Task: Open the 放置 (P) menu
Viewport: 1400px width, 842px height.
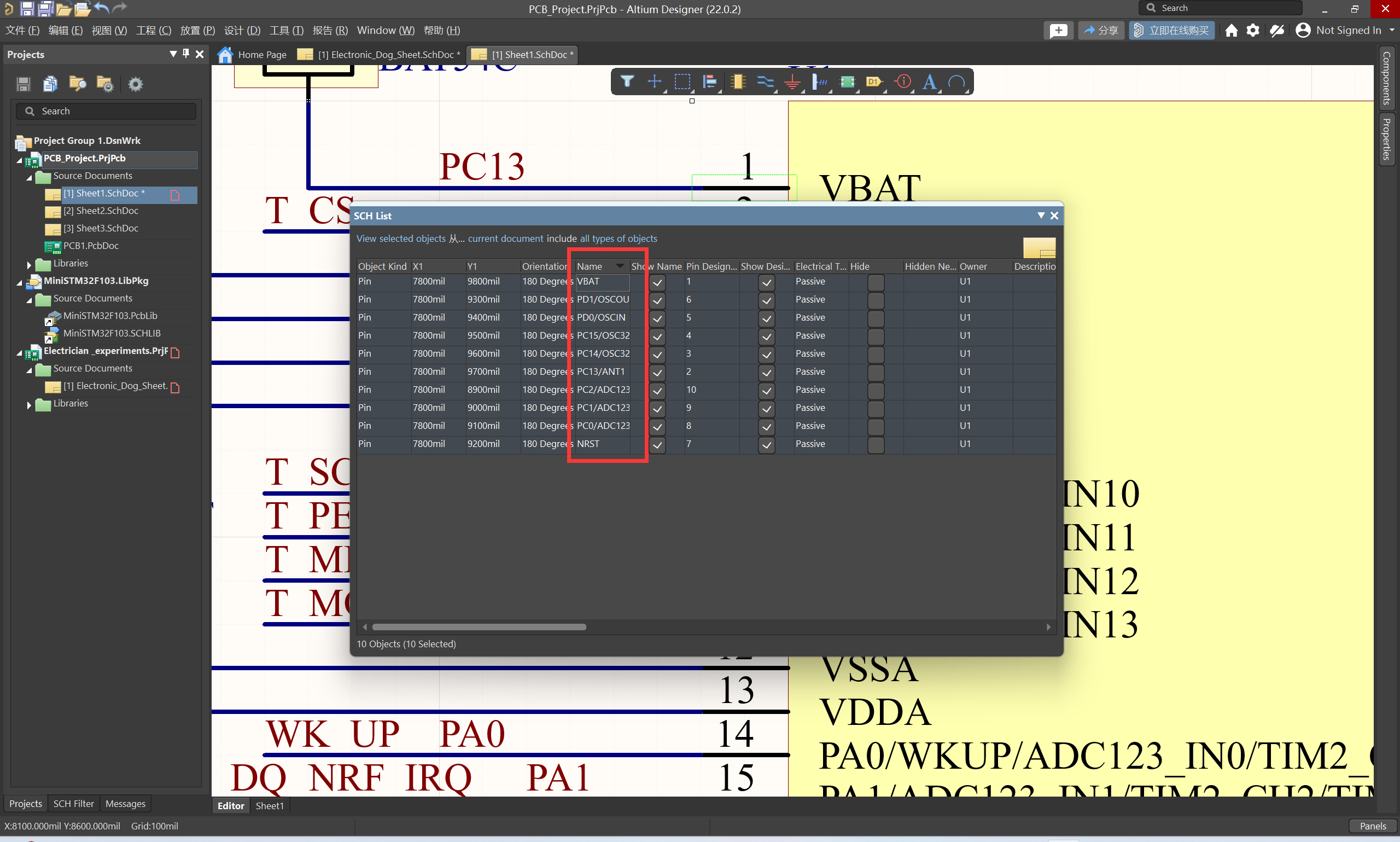Action: (197, 30)
